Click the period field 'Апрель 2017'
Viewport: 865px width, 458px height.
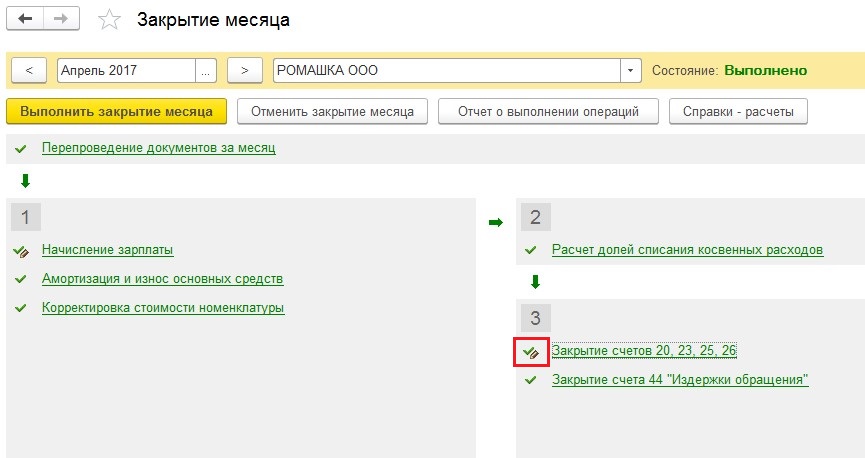[x=126, y=71]
